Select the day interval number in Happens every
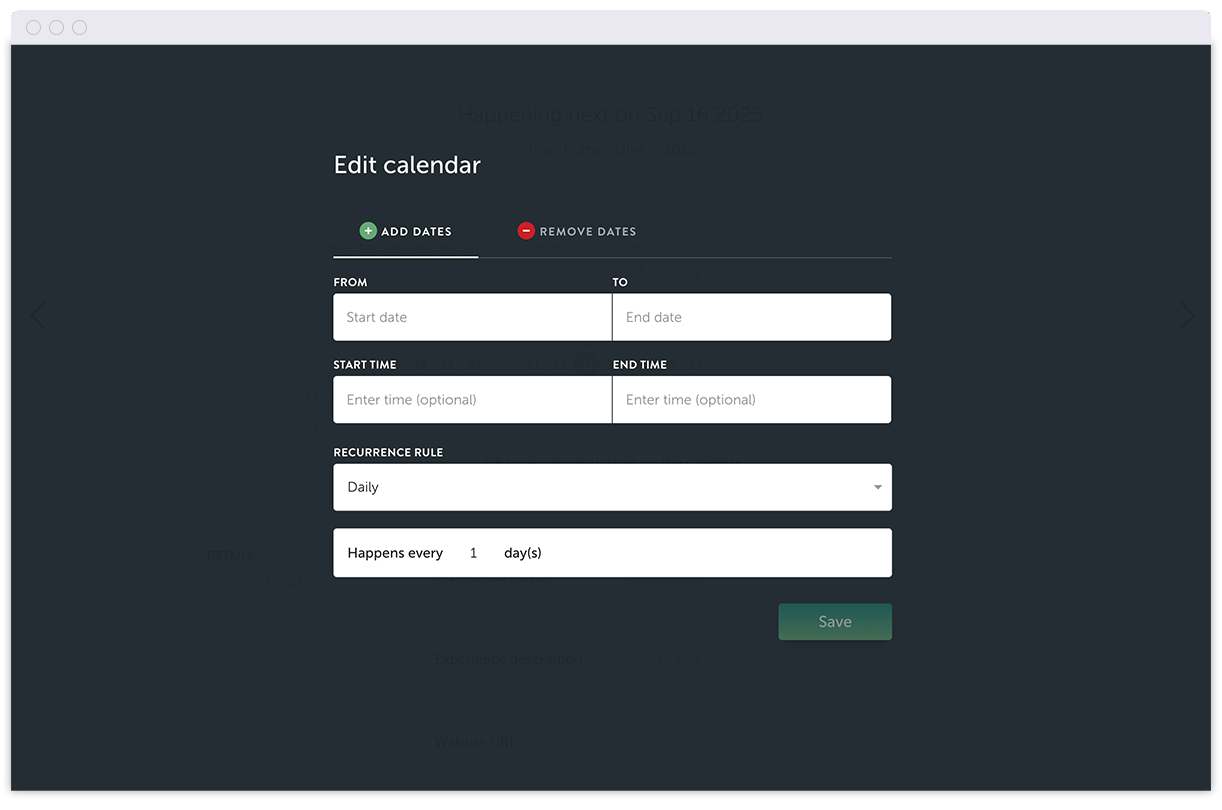 [474, 553]
